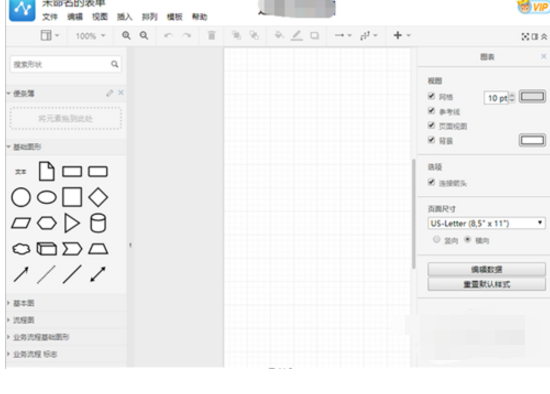
Task: Select the diamond shape in basic shapes
Action: 98,197
